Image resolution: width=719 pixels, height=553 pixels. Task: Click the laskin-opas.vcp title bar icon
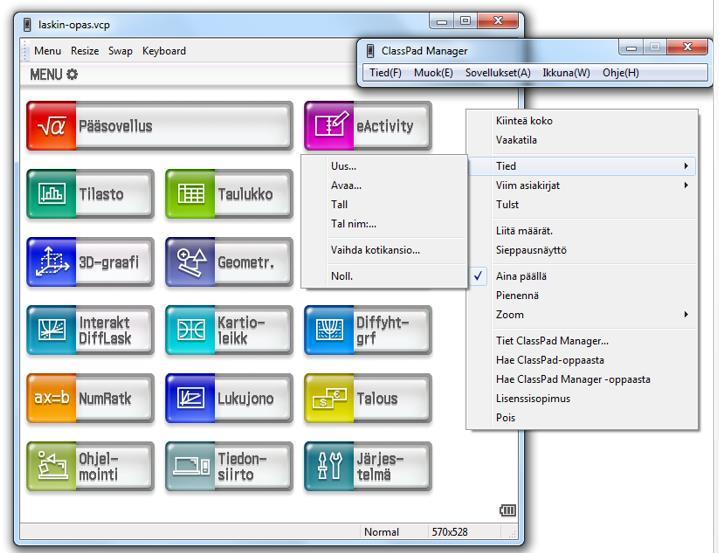pyautogui.click(x=28, y=25)
